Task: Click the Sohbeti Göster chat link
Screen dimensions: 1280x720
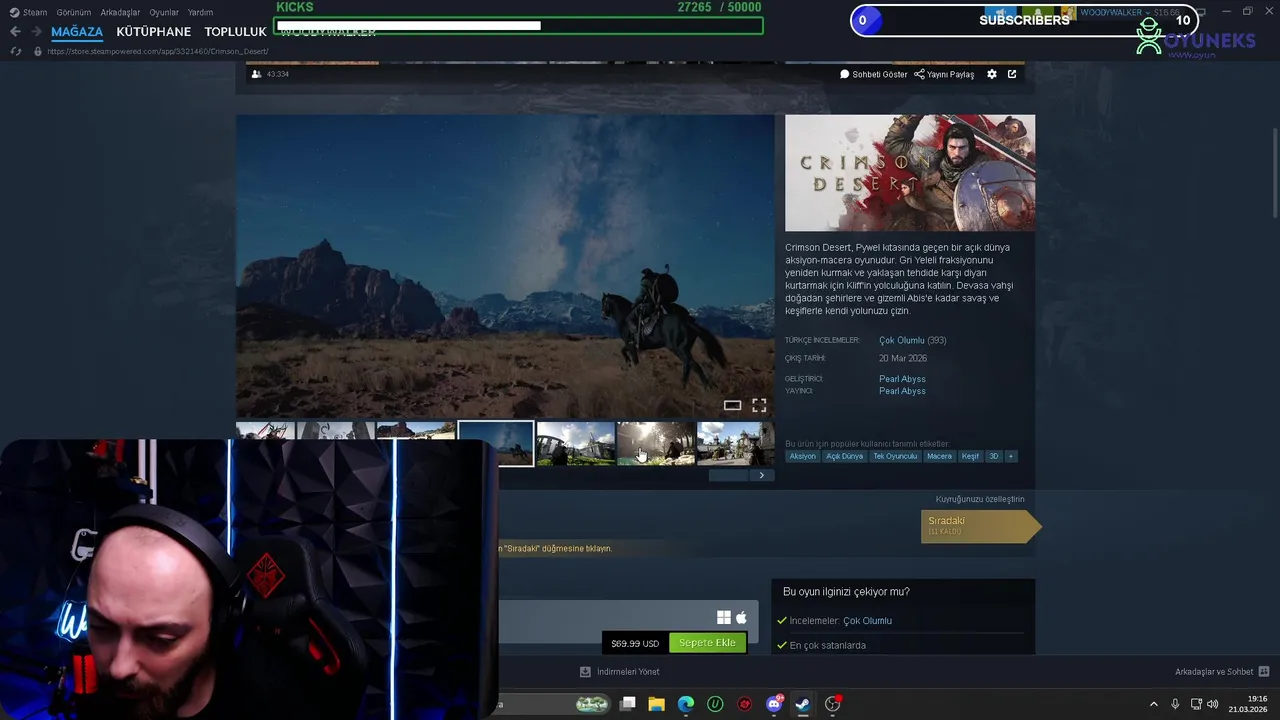Action: point(874,74)
